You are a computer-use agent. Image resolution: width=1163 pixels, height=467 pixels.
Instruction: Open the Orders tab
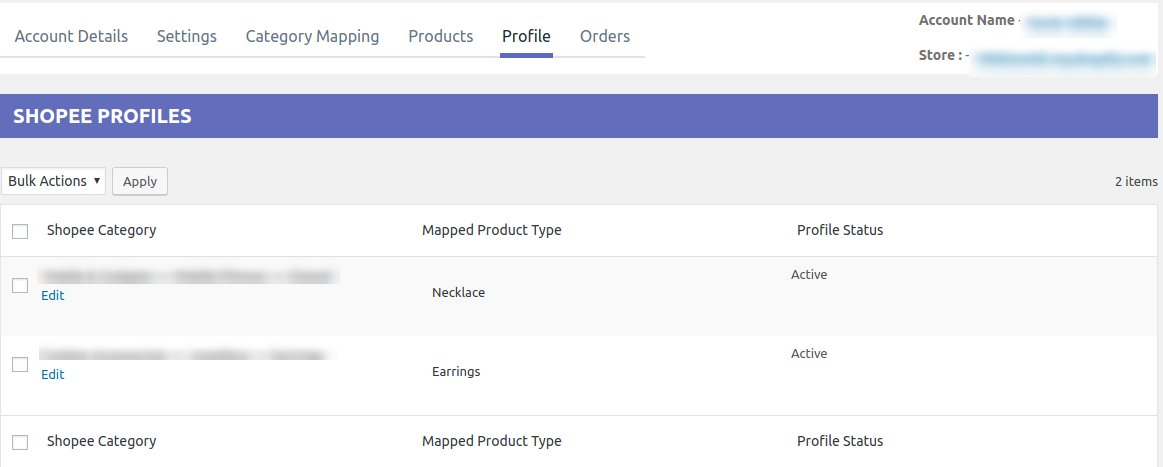pyautogui.click(x=605, y=36)
